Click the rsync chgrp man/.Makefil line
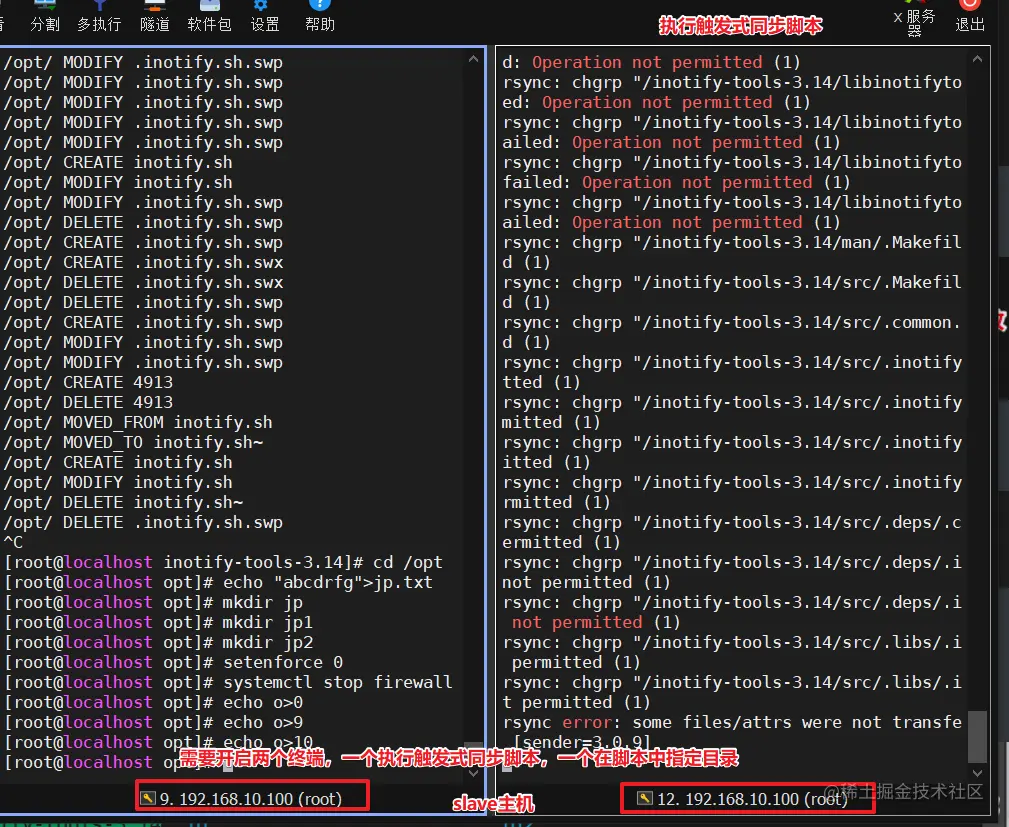Screen dimensions: 1009x827 click(732, 242)
